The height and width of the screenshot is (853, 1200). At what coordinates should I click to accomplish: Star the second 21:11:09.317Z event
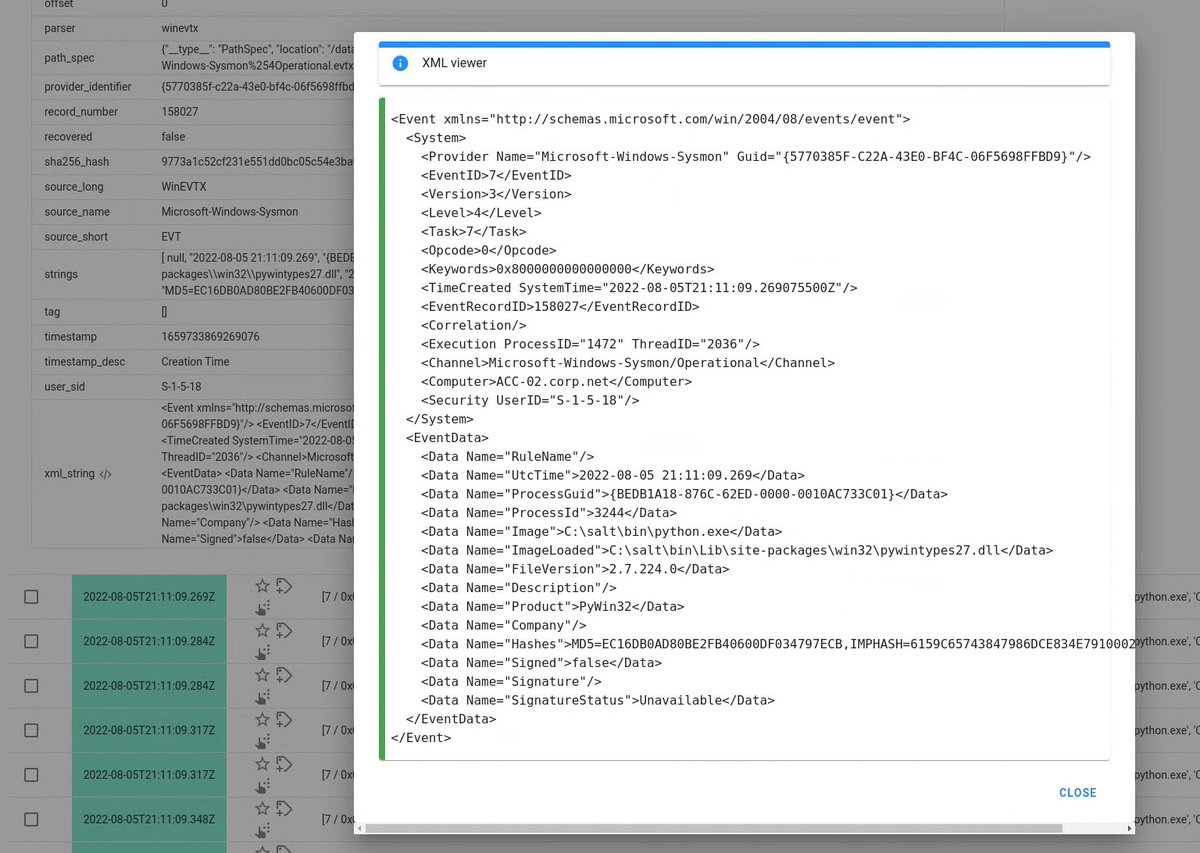[262, 764]
